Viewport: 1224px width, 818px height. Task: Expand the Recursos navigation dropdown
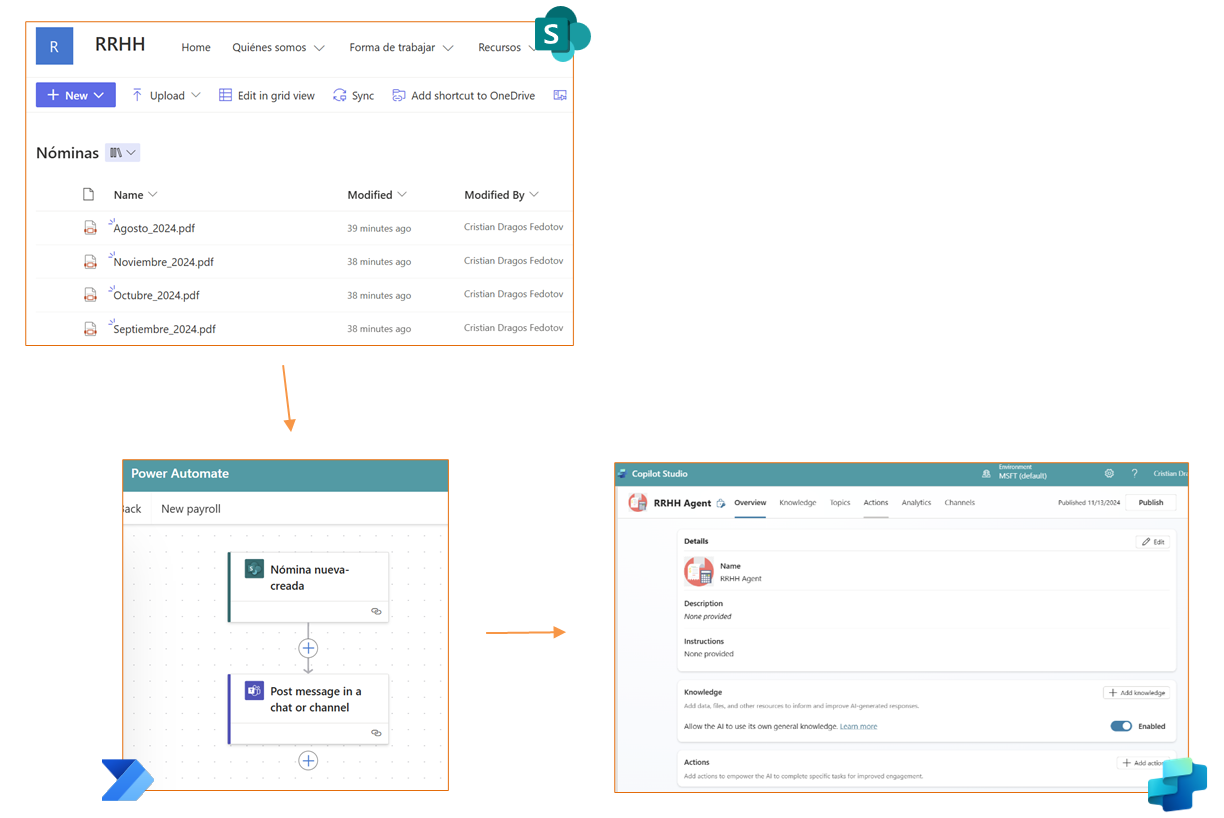point(531,46)
